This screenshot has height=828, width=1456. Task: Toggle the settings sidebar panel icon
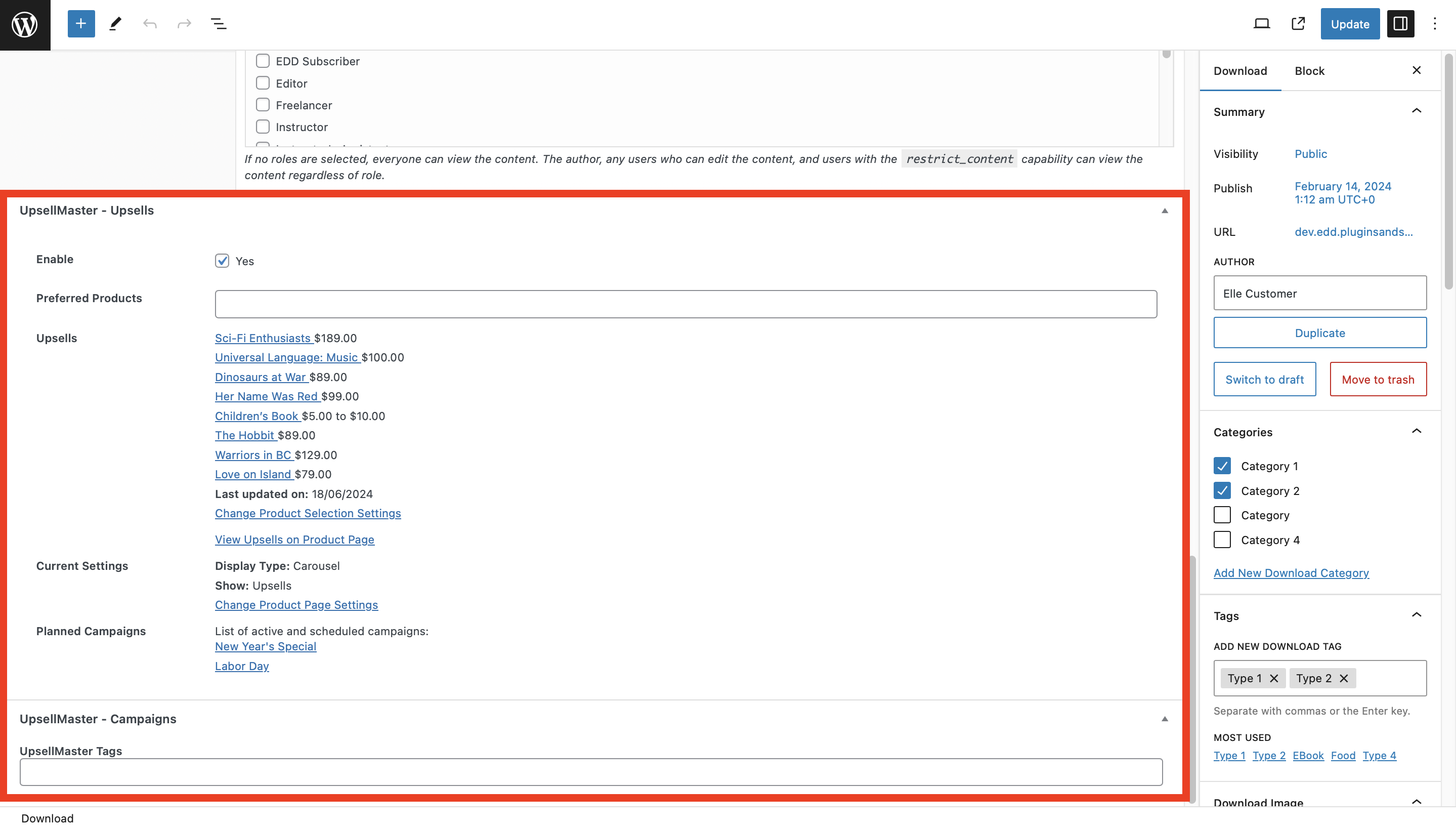click(1400, 24)
